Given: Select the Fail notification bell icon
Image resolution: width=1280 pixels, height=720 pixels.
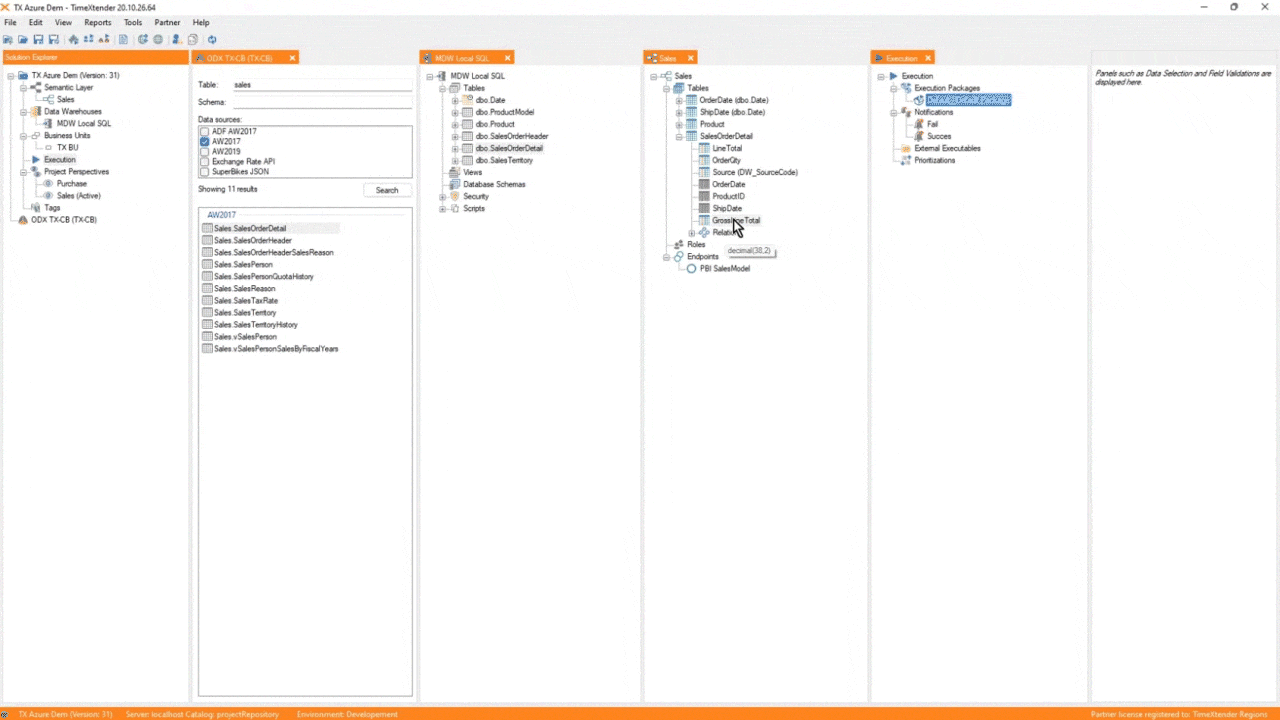Looking at the screenshot, I should point(919,124).
